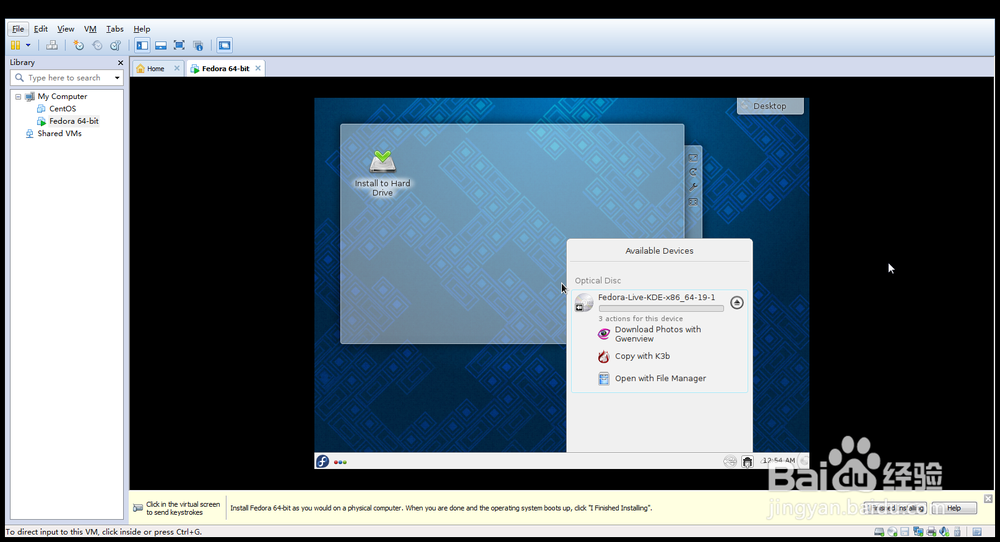Click the folder view rotate handle icon
Image resolution: width=1000 pixels, height=542 pixels.
click(x=693, y=172)
